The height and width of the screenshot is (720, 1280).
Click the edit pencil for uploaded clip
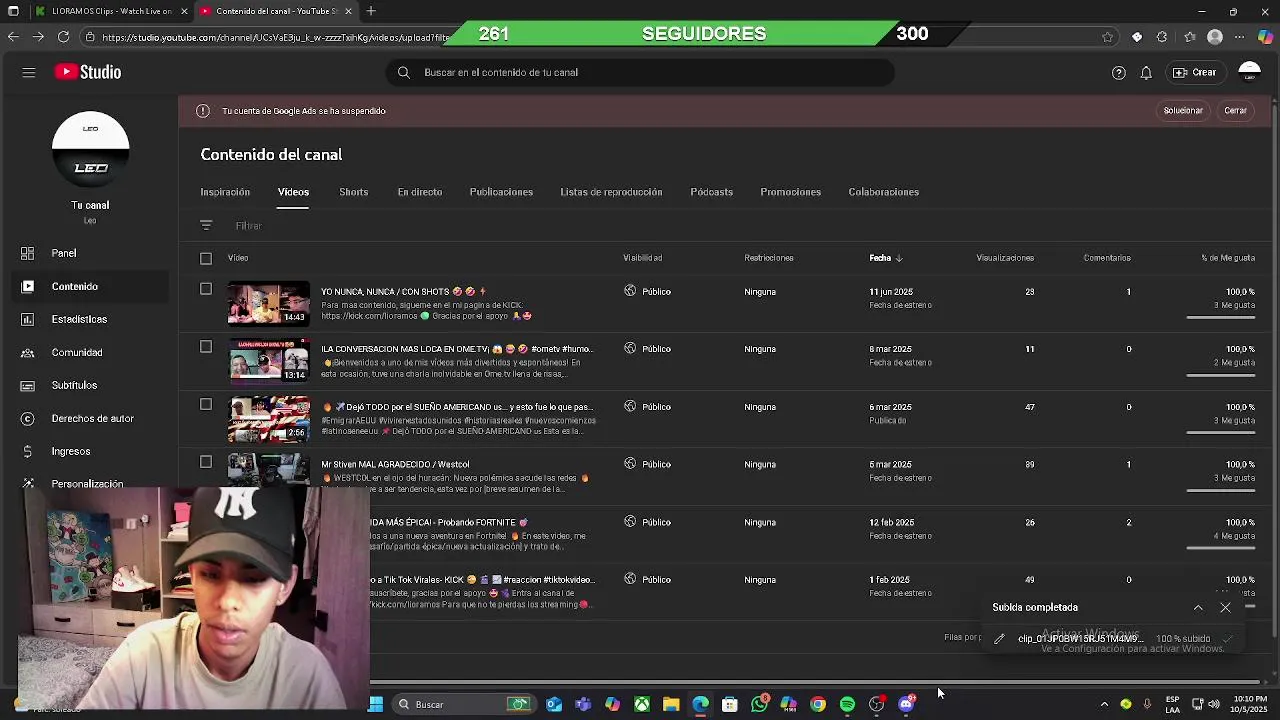coord(999,639)
